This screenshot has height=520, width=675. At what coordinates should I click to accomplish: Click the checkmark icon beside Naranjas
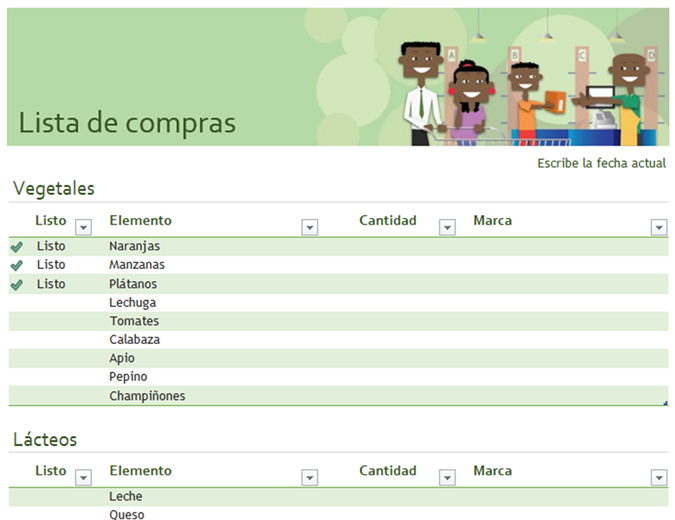[x=16, y=247]
